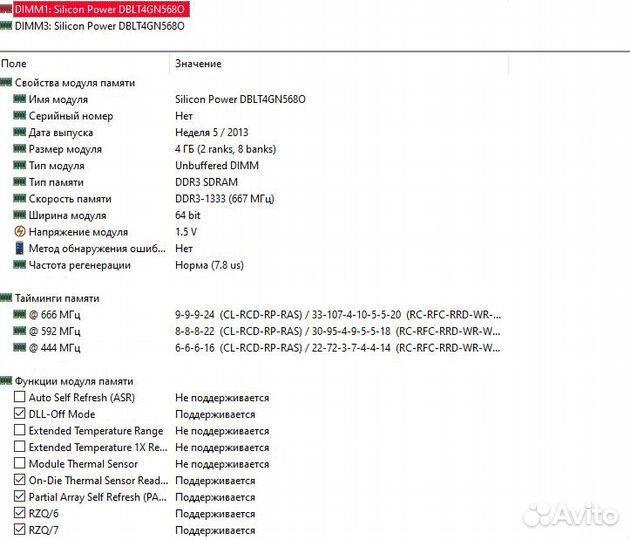Select Не поддерживается value for Module Thermal Sensor
The image size is (630, 540).
click(222, 464)
